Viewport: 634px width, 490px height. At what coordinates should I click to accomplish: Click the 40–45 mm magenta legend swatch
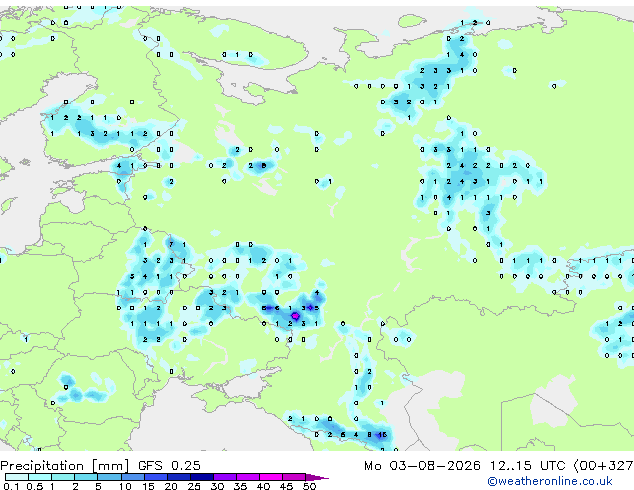pyautogui.click(x=271, y=477)
